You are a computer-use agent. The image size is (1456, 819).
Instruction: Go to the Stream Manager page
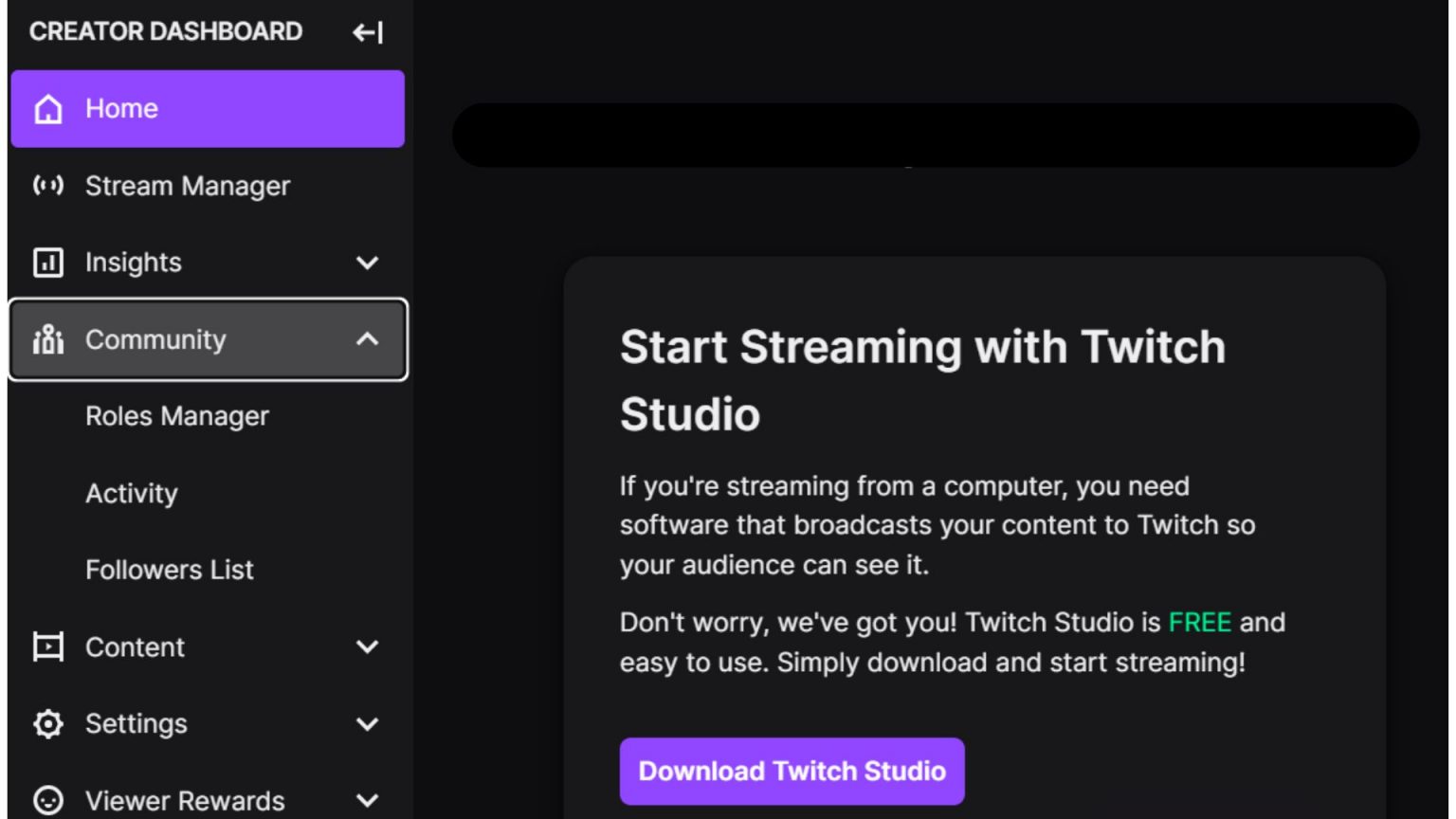[187, 186]
